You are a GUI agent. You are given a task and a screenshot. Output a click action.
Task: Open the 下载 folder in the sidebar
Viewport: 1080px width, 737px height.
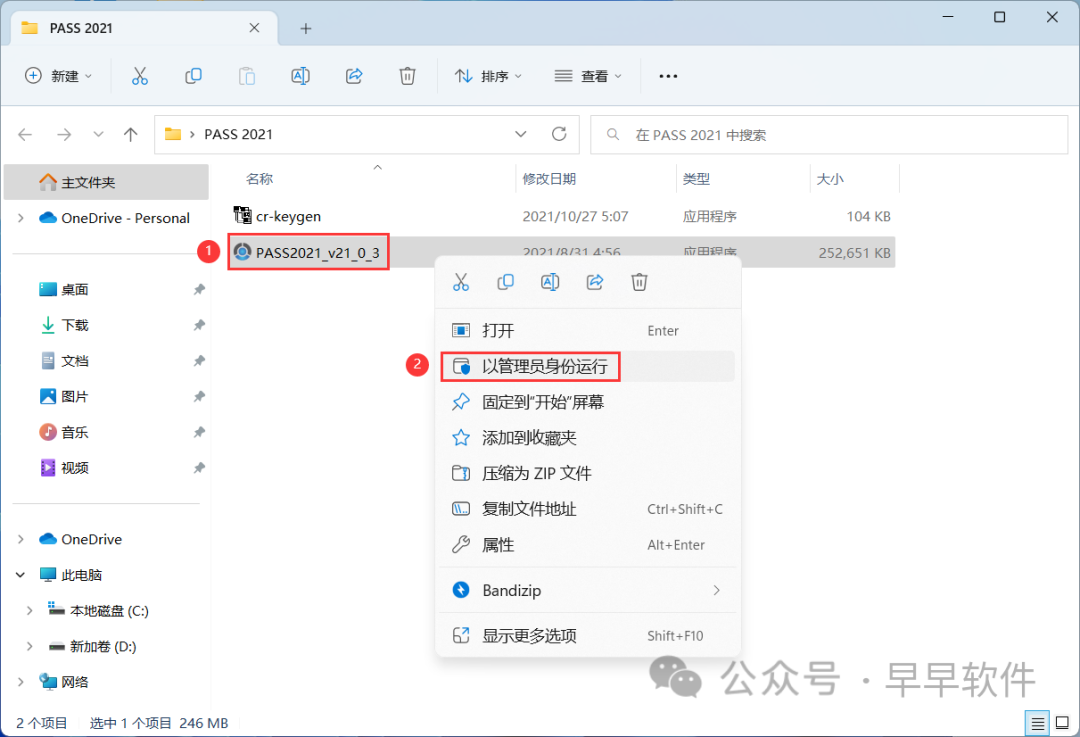click(75, 325)
